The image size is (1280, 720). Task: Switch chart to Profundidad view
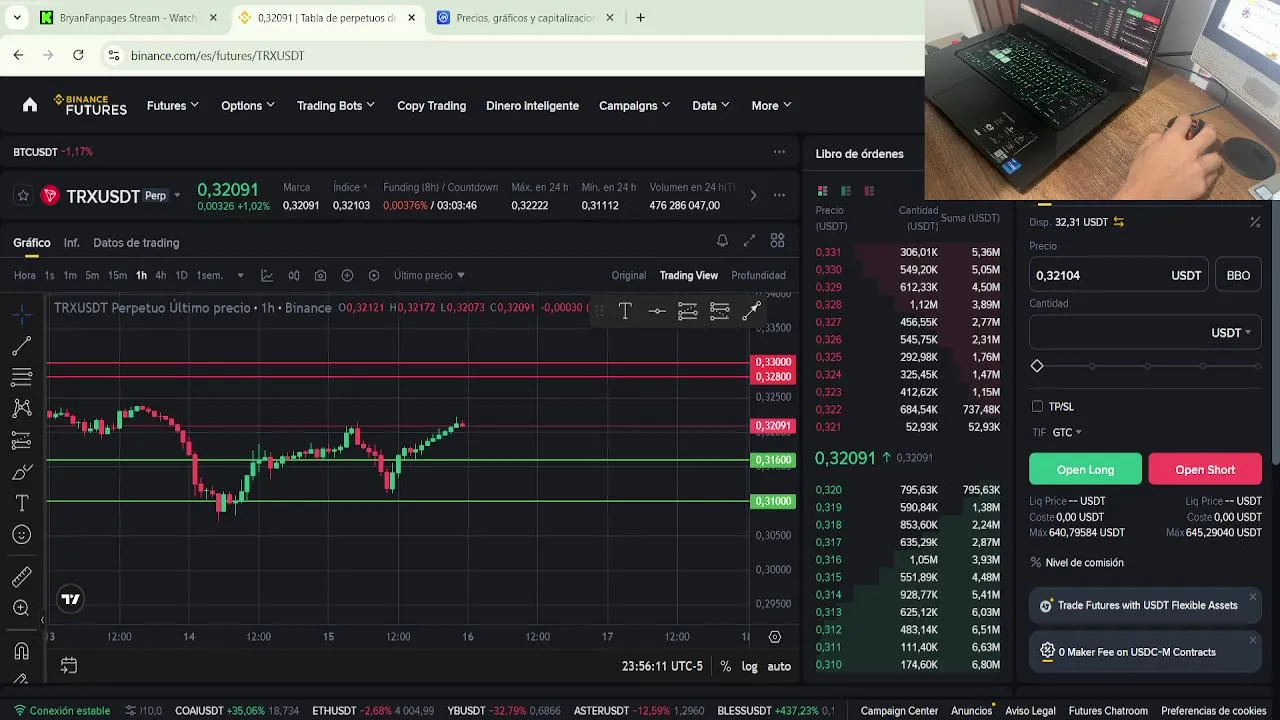pyautogui.click(x=758, y=275)
